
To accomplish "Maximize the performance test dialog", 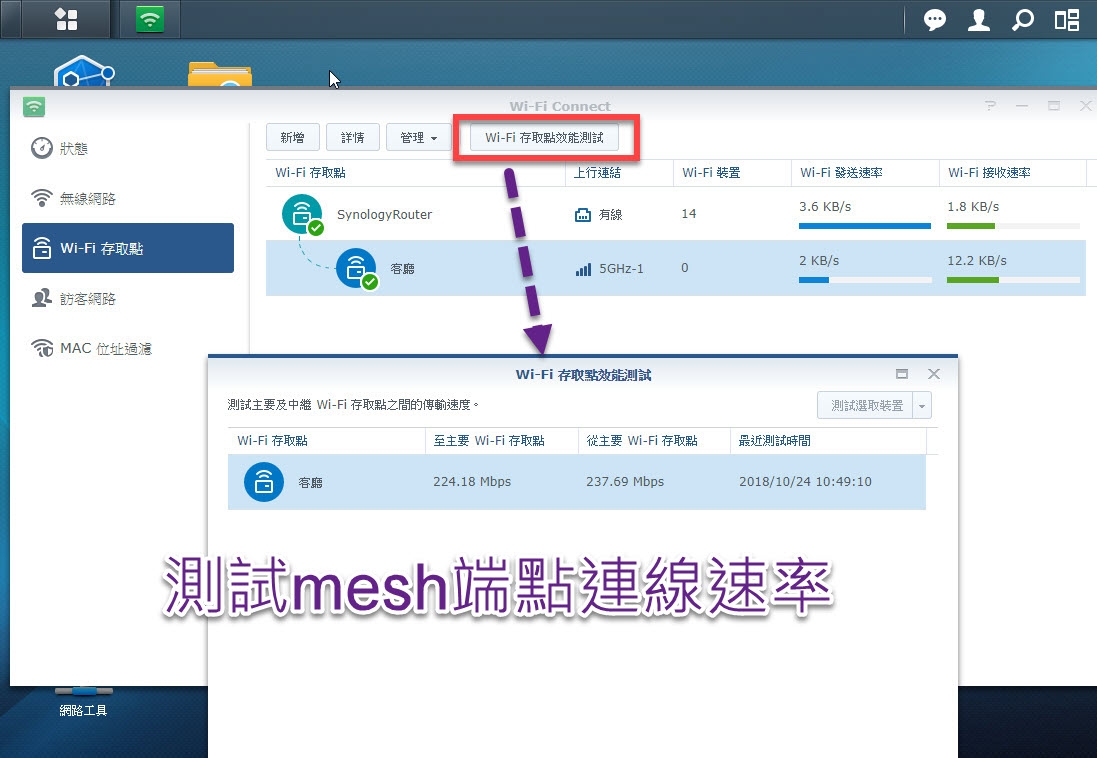I will (x=902, y=374).
